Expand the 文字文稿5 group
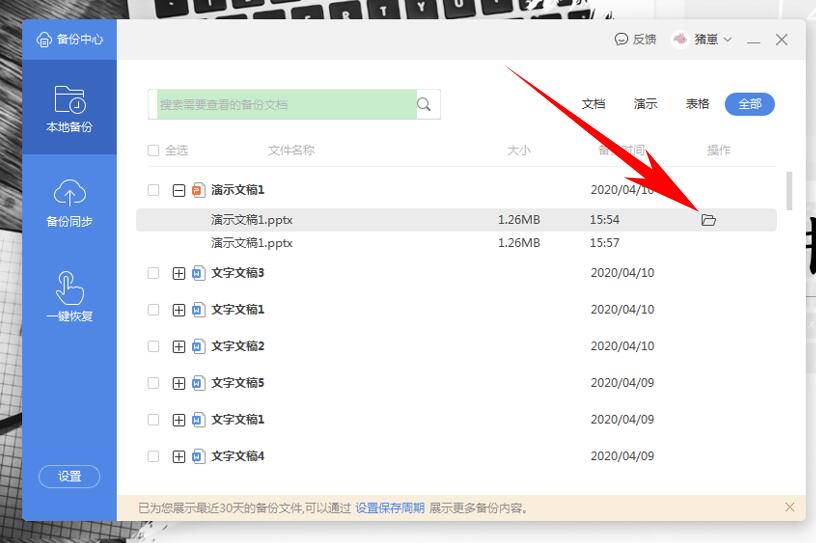 click(178, 384)
